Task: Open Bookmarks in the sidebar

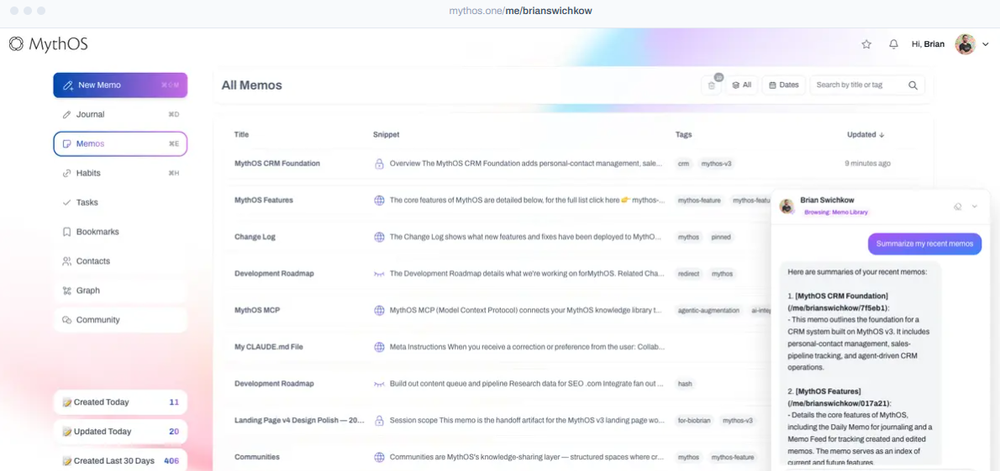Action: tap(120, 232)
